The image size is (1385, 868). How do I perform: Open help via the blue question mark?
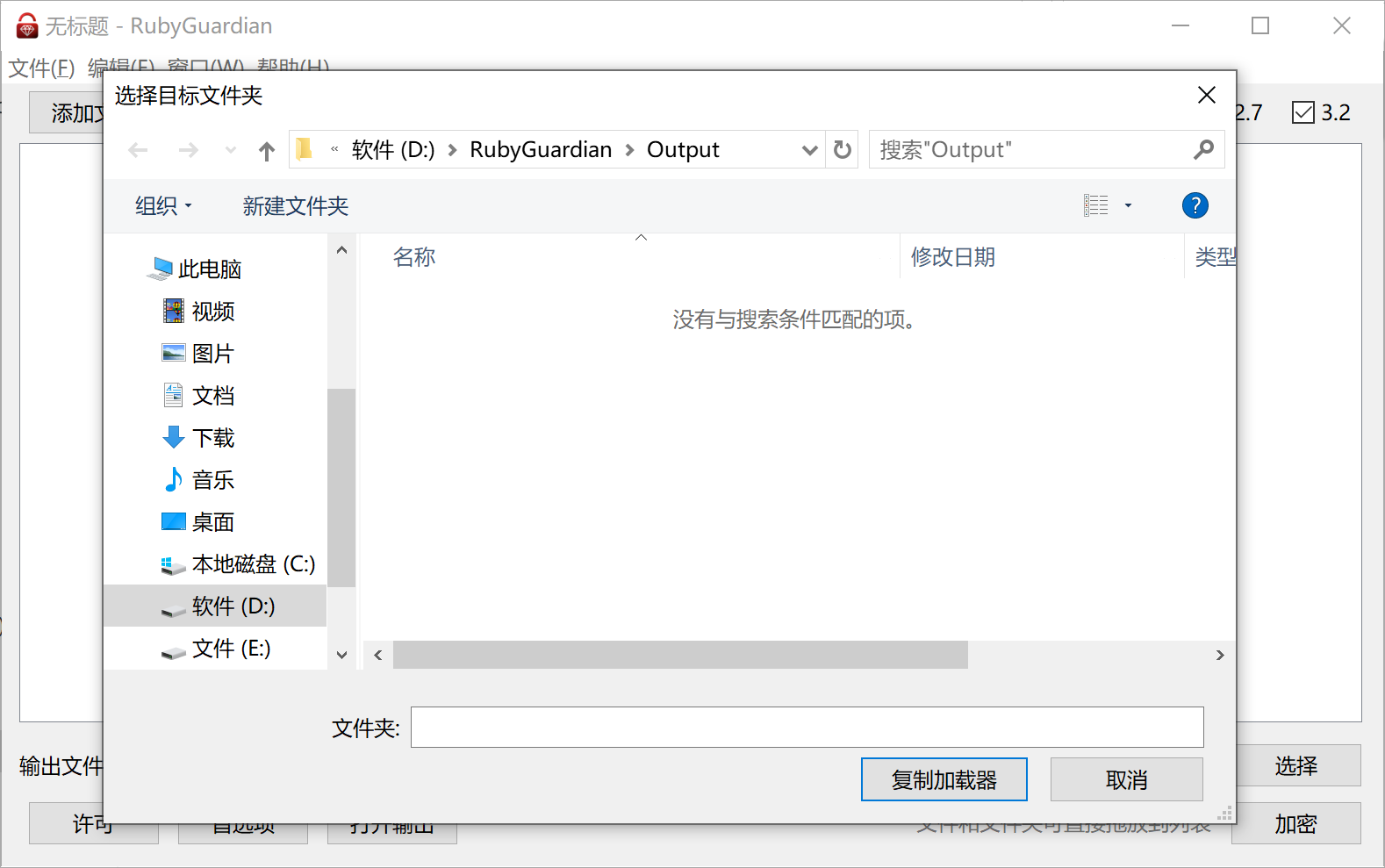[1195, 205]
